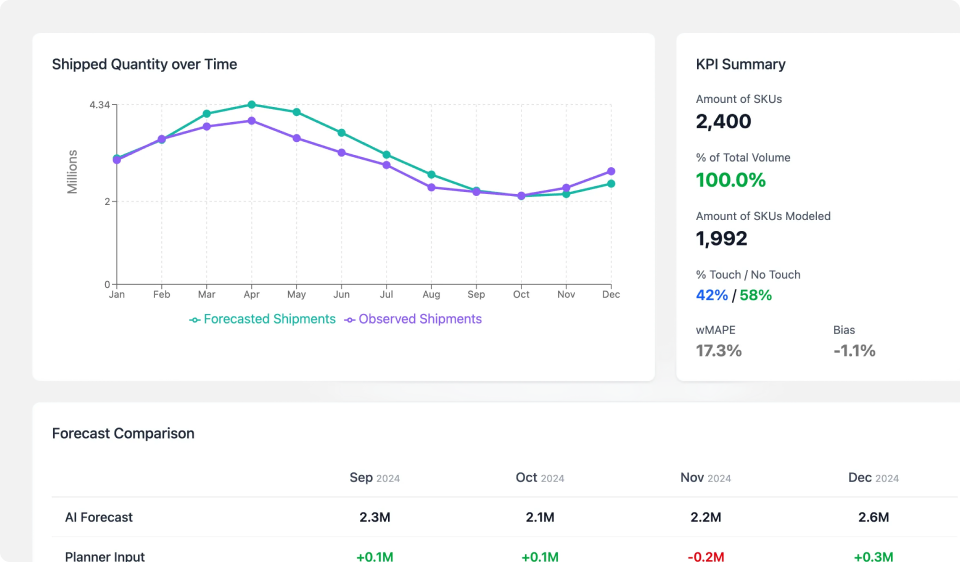The height and width of the screenshot is (562, 960).
Task: Click the Nov 2024 AI Forecast 2.2M cell
Action: coord(706,517)
